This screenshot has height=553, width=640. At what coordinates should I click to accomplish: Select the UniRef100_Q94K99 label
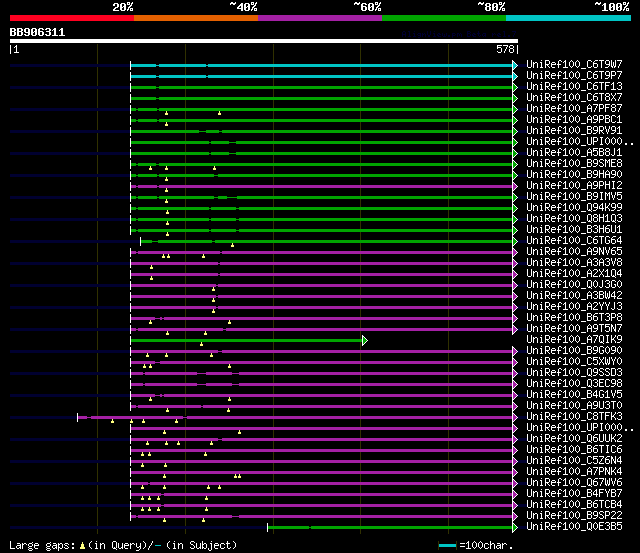coord(574,208)
